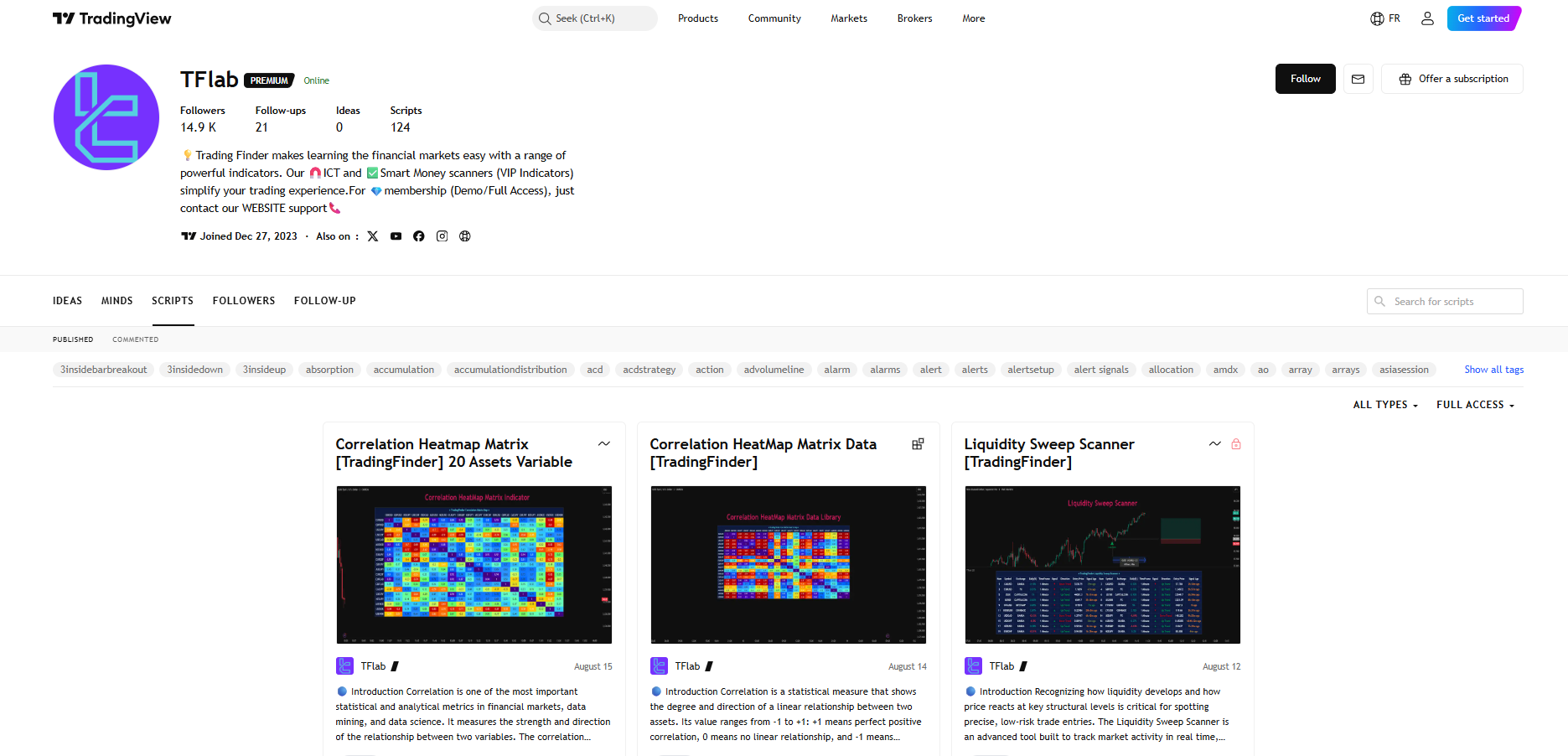Open the TradingView logo home link
Image resolution: width=1568 pixels, height=756 pixels.
pos(111,18)
